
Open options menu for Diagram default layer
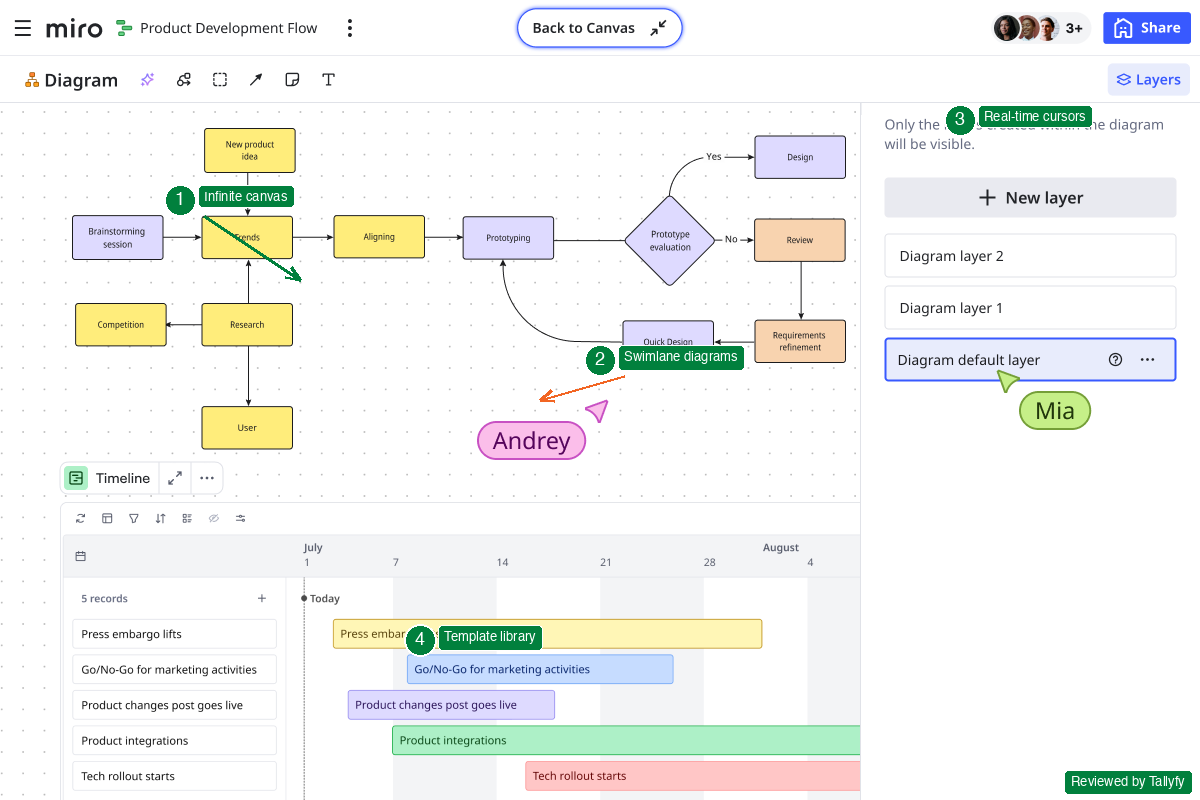1146,359
